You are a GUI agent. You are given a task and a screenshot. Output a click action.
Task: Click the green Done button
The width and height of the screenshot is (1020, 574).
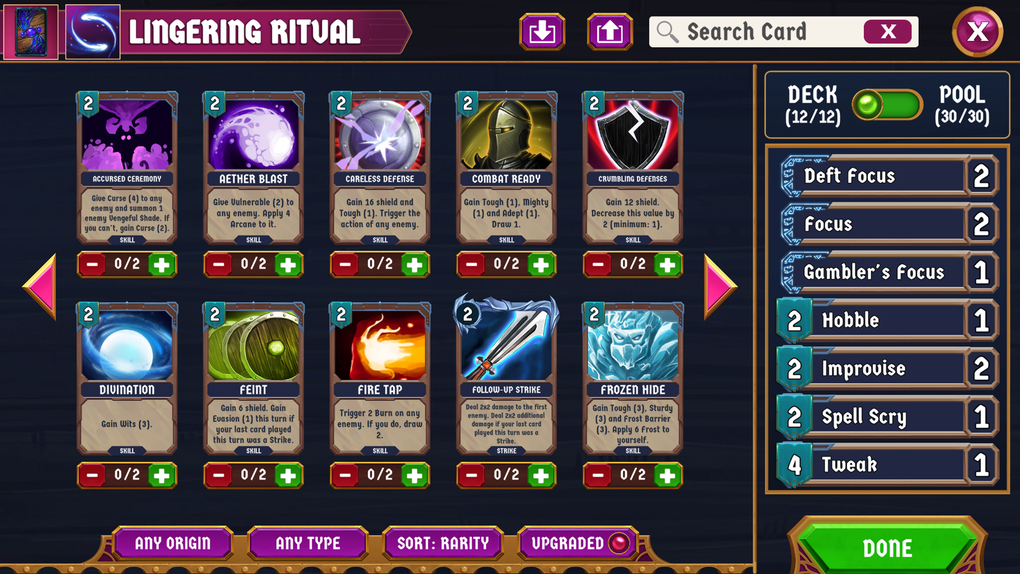click(x=887, y=548)
